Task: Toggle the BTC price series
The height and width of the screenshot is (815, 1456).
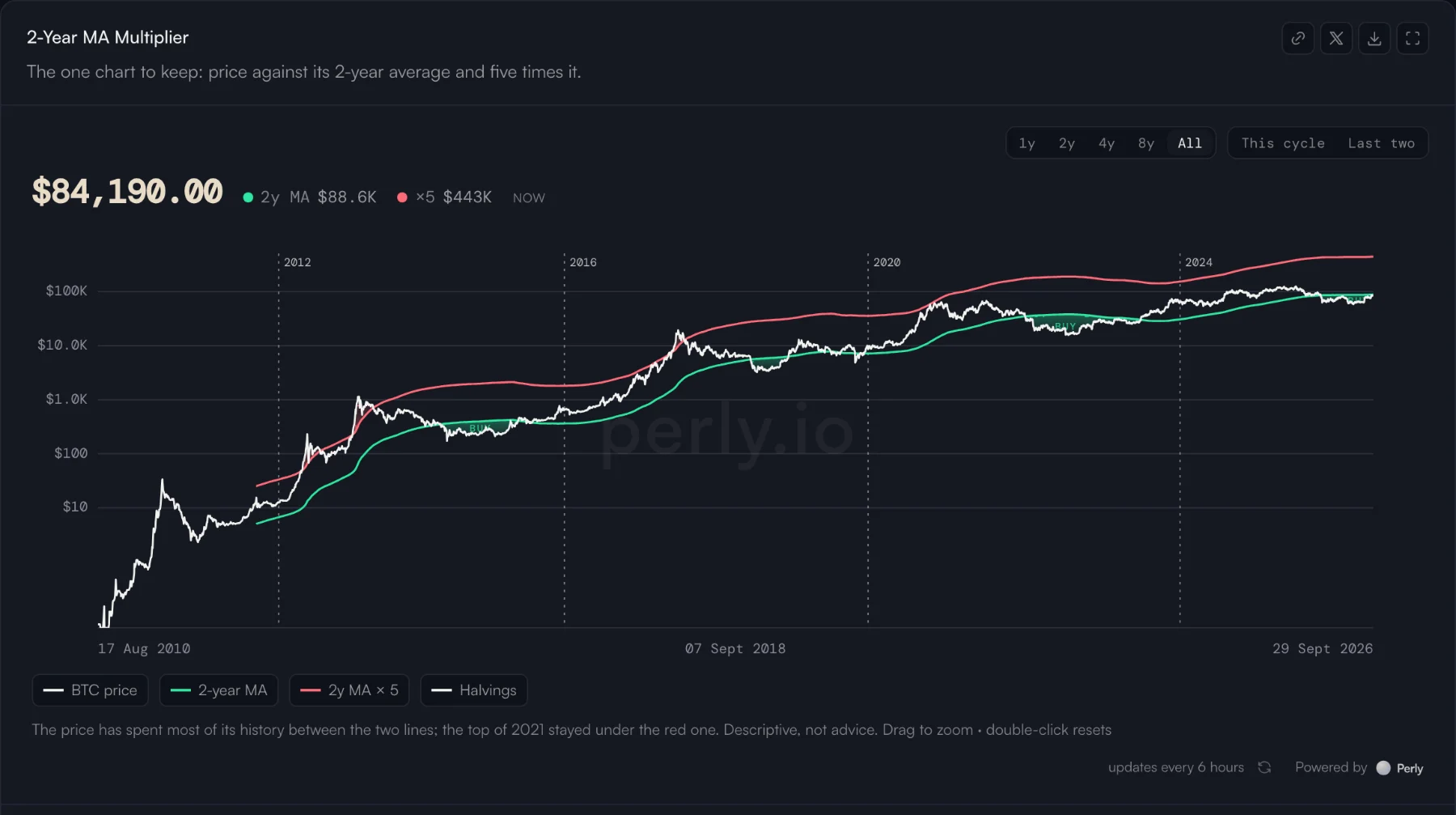Action: pyautogui.click(x=91, y=690)
